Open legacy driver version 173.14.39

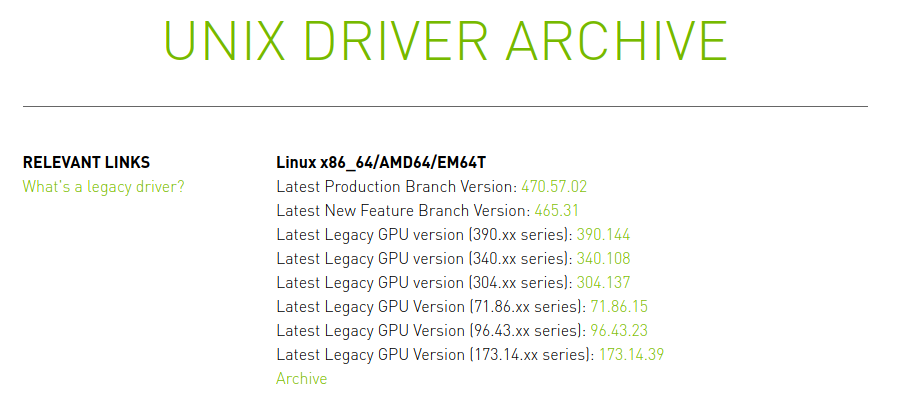[x=631, y=355]
